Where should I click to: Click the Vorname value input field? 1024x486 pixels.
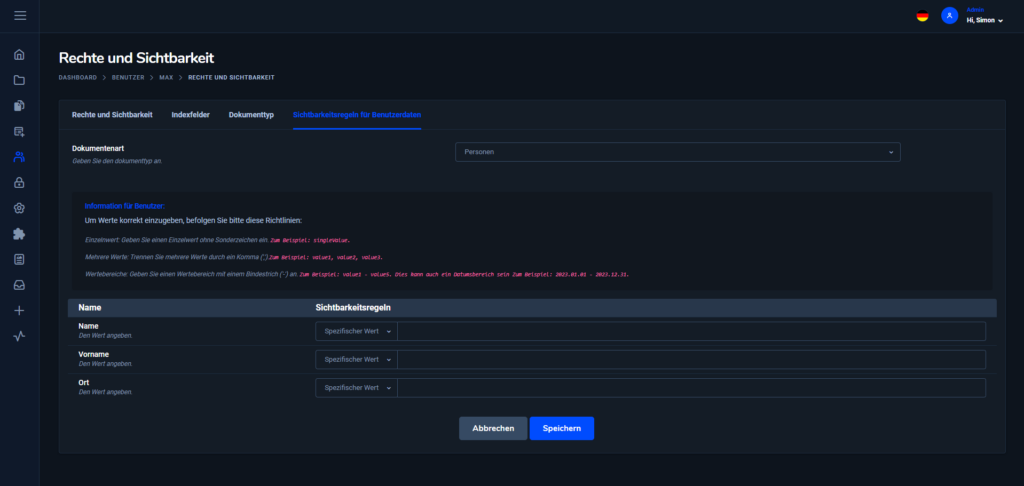point(692,359)
